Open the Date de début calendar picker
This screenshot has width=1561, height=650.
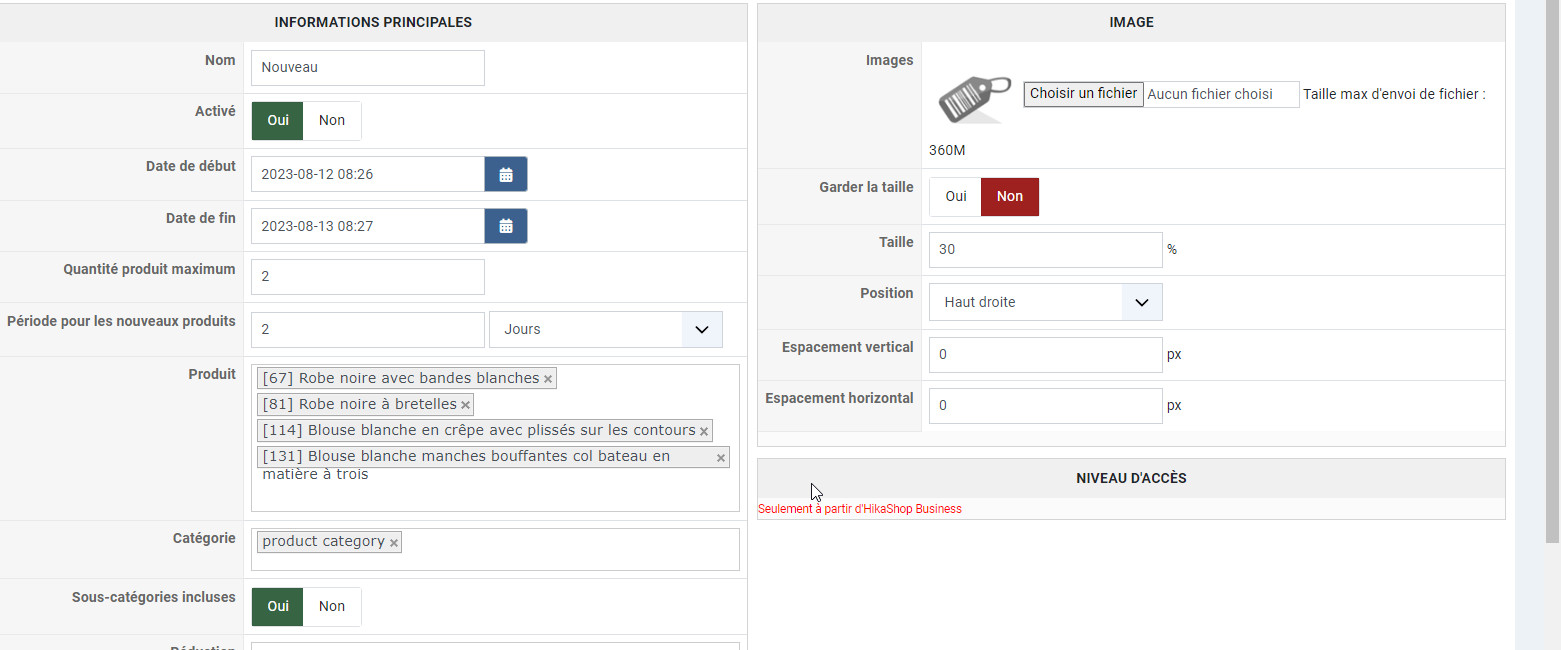coord(506,174)
